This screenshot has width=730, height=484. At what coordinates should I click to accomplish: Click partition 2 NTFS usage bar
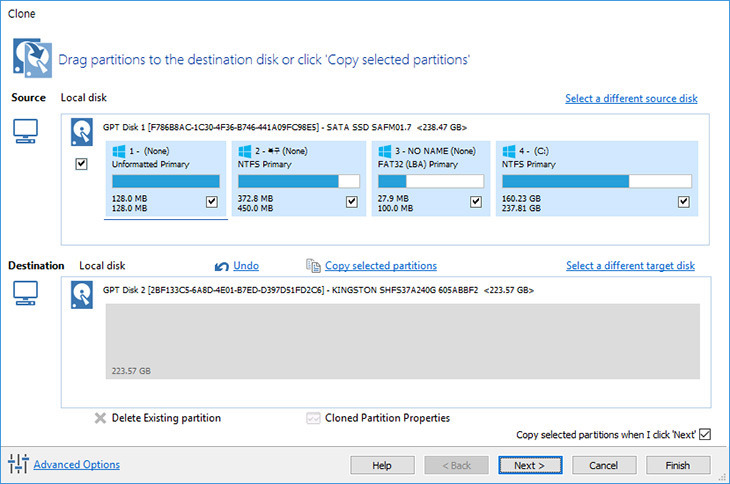[x=299, y=181]
